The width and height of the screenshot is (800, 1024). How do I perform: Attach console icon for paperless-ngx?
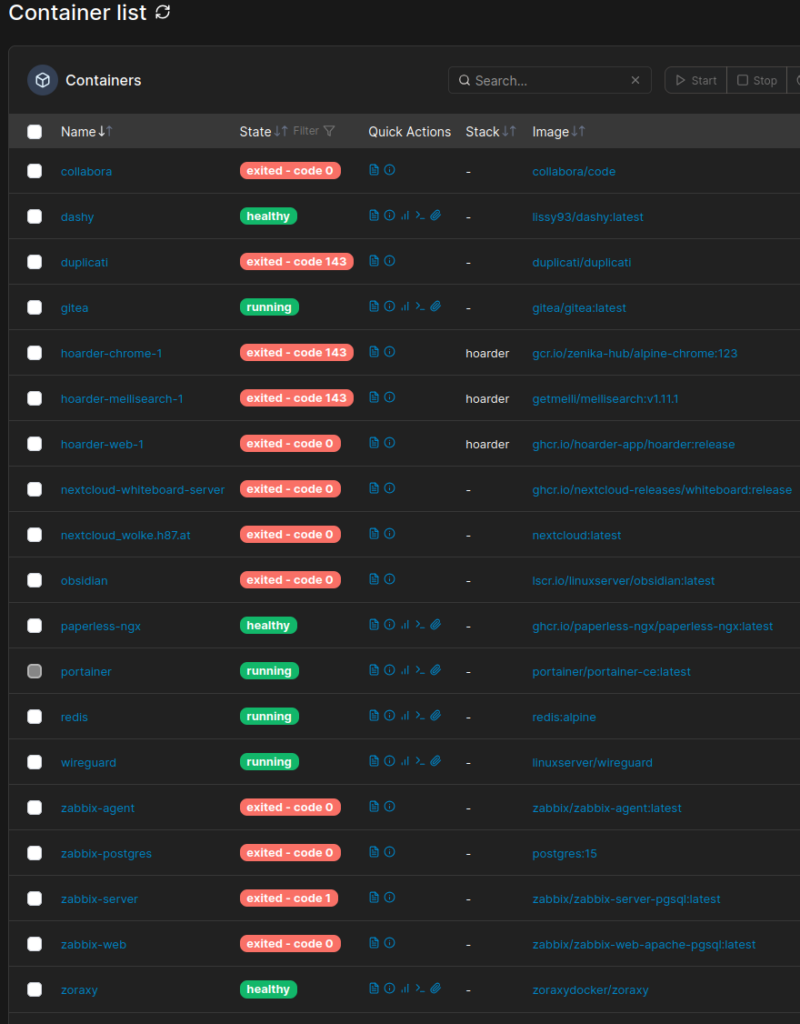[x=436, y=625]
